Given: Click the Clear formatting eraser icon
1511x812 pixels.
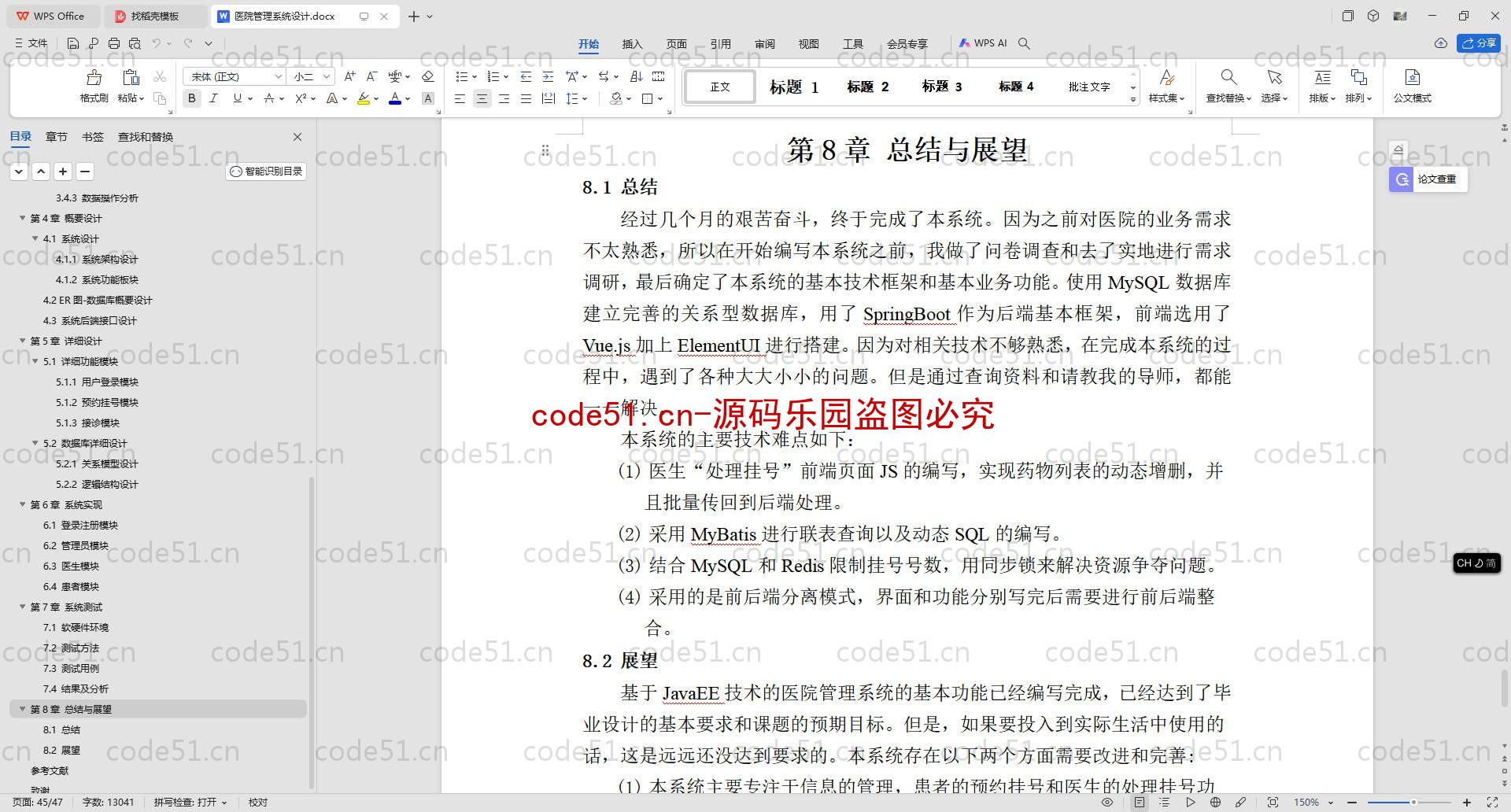Looking at the screenshot, I should tap(427, 76).
